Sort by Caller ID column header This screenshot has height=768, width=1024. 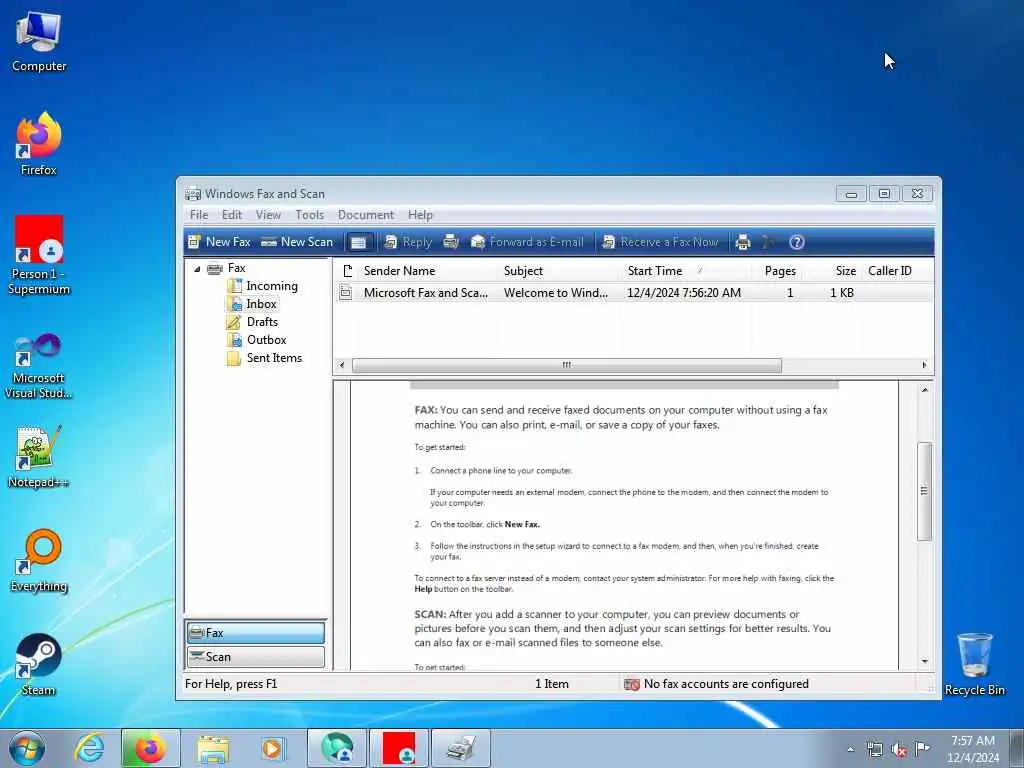tap(896, 271)
